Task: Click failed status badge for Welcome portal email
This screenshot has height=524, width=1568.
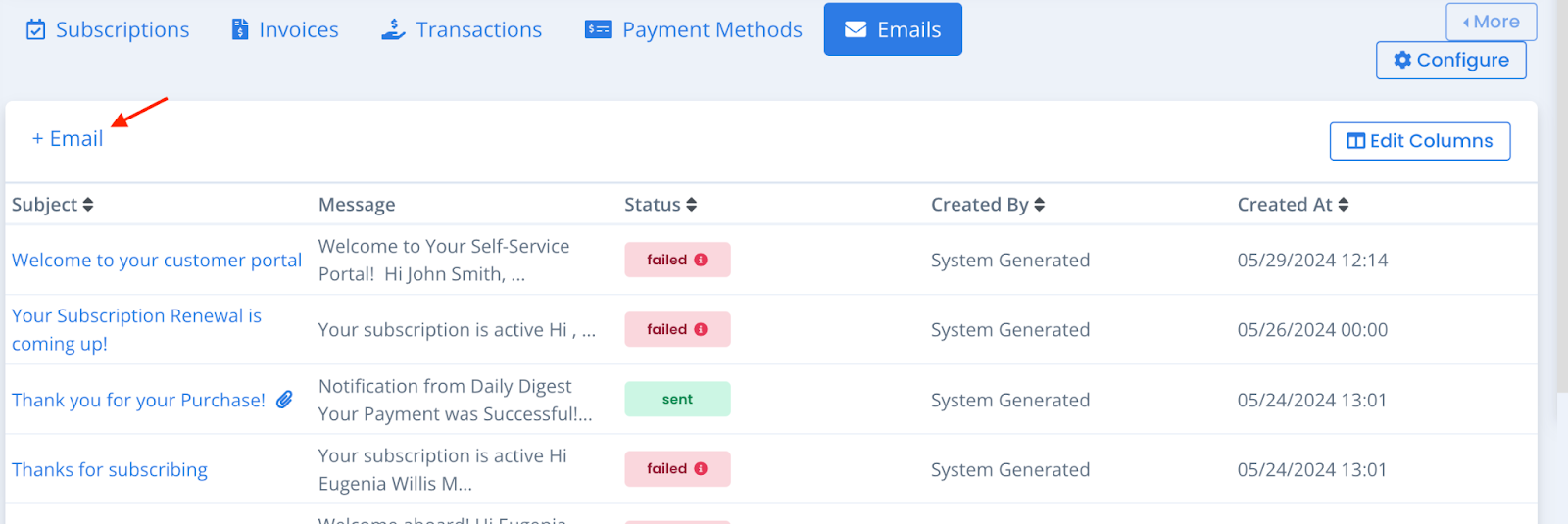Action: click(x=677, y=260)
